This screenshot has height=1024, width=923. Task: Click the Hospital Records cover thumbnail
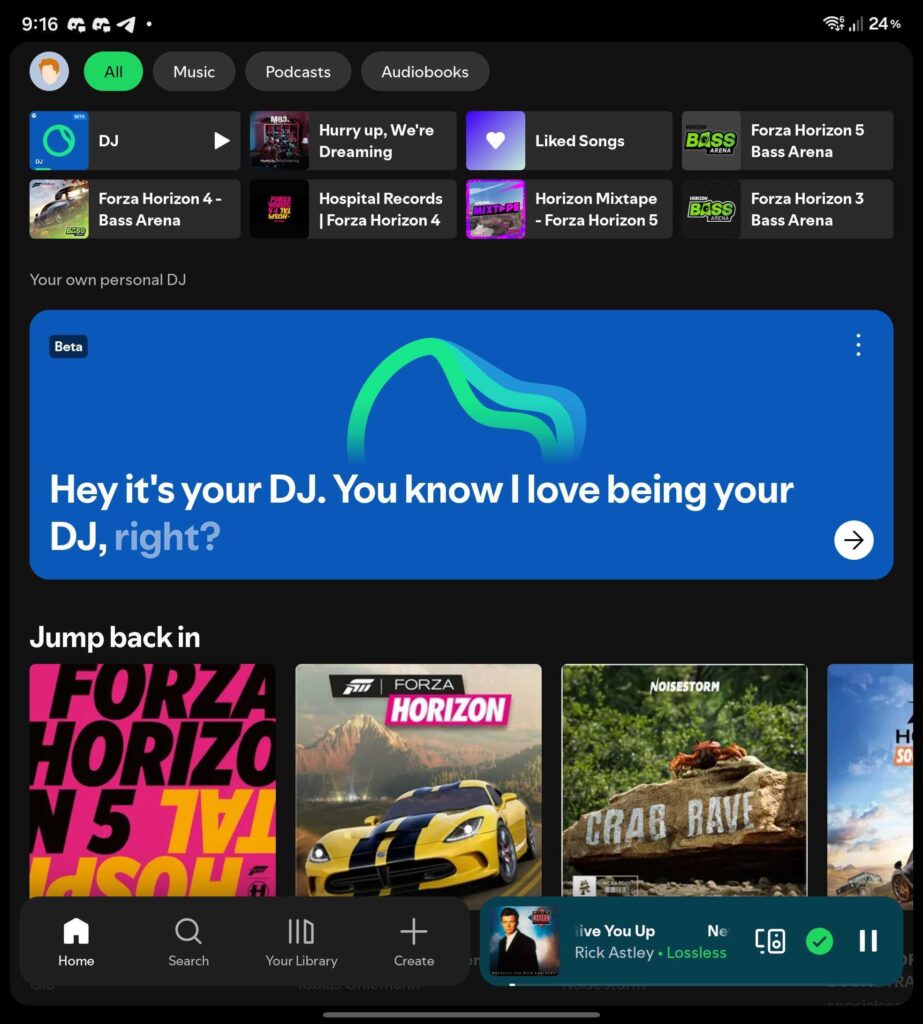(x=279, y=209)
